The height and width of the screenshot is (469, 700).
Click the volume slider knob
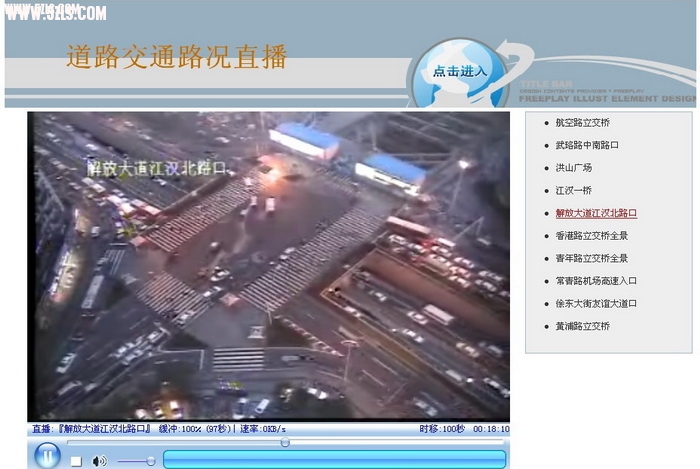pos(151,461)
